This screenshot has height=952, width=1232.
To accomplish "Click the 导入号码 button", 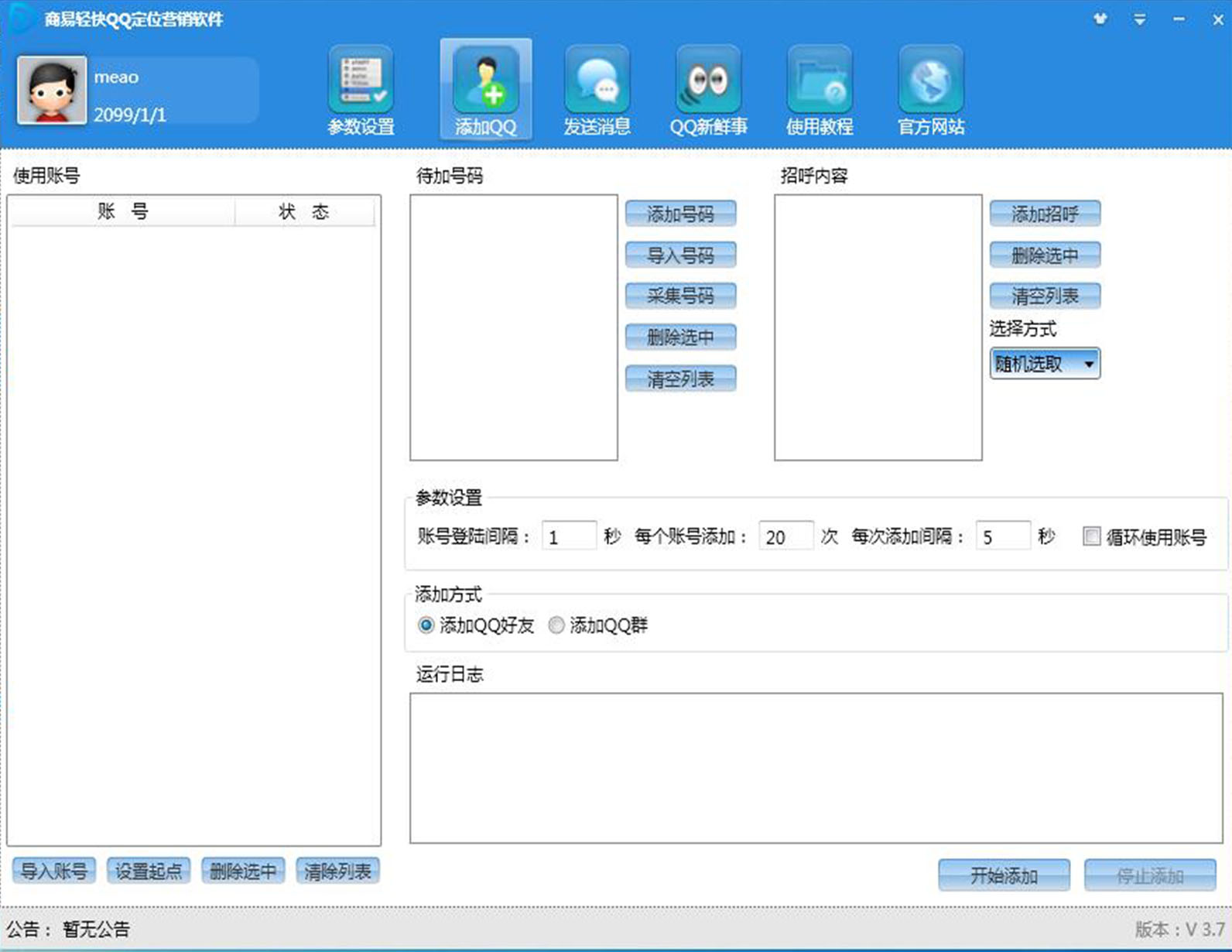I will (680, 255).
